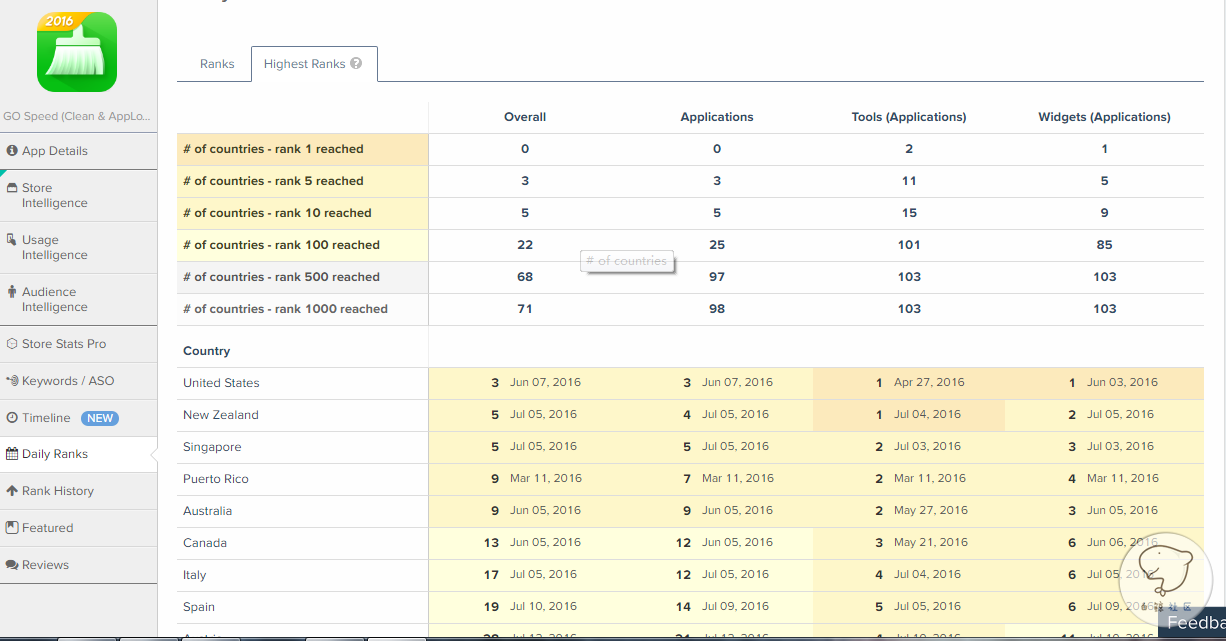The width and height of the screenshot is (1226, 641).
Task: Open Store Intelligence section
Action: coord(54,195)
